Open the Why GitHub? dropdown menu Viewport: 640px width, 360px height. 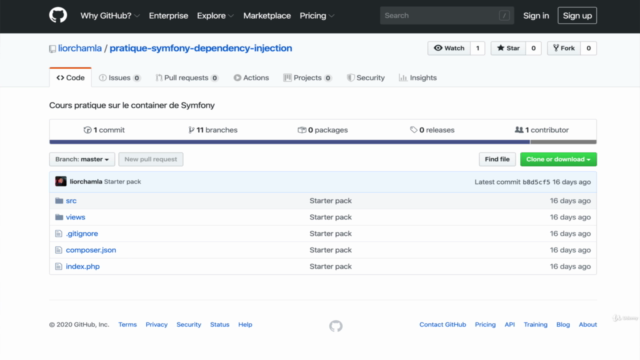tap(110, 16)
